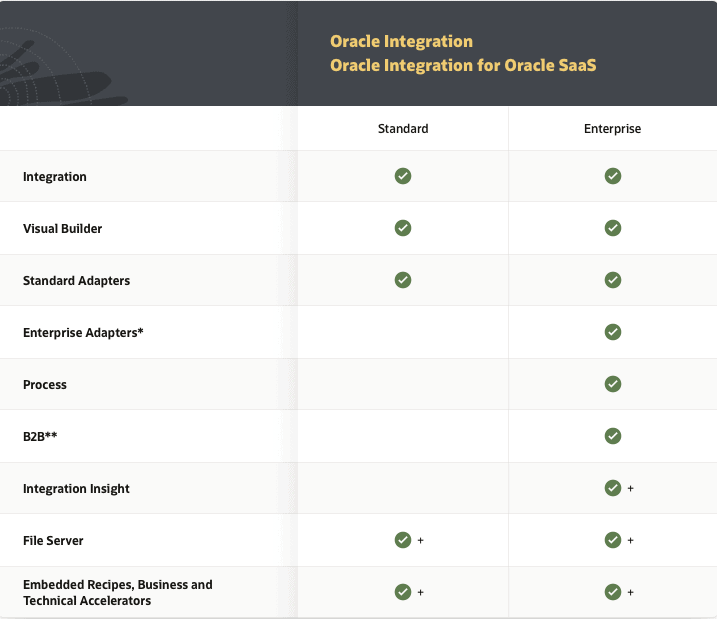Click the Oracle Integration heading

pyautogui.click(x=401, y=42)
